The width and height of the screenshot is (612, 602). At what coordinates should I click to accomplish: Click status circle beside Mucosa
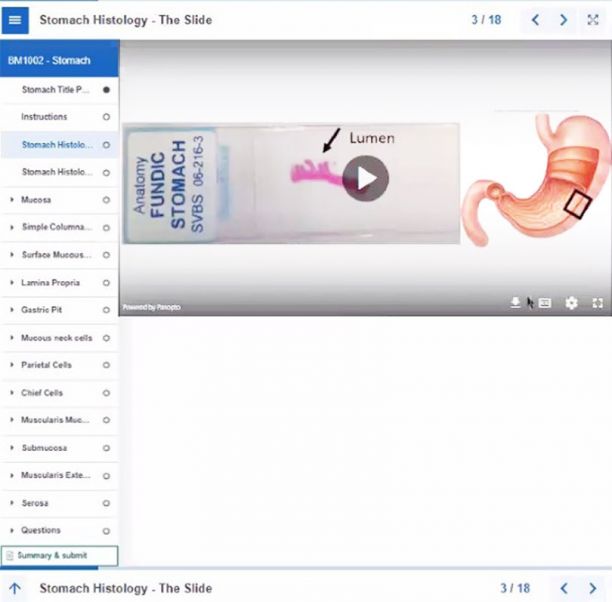[106, 200]
